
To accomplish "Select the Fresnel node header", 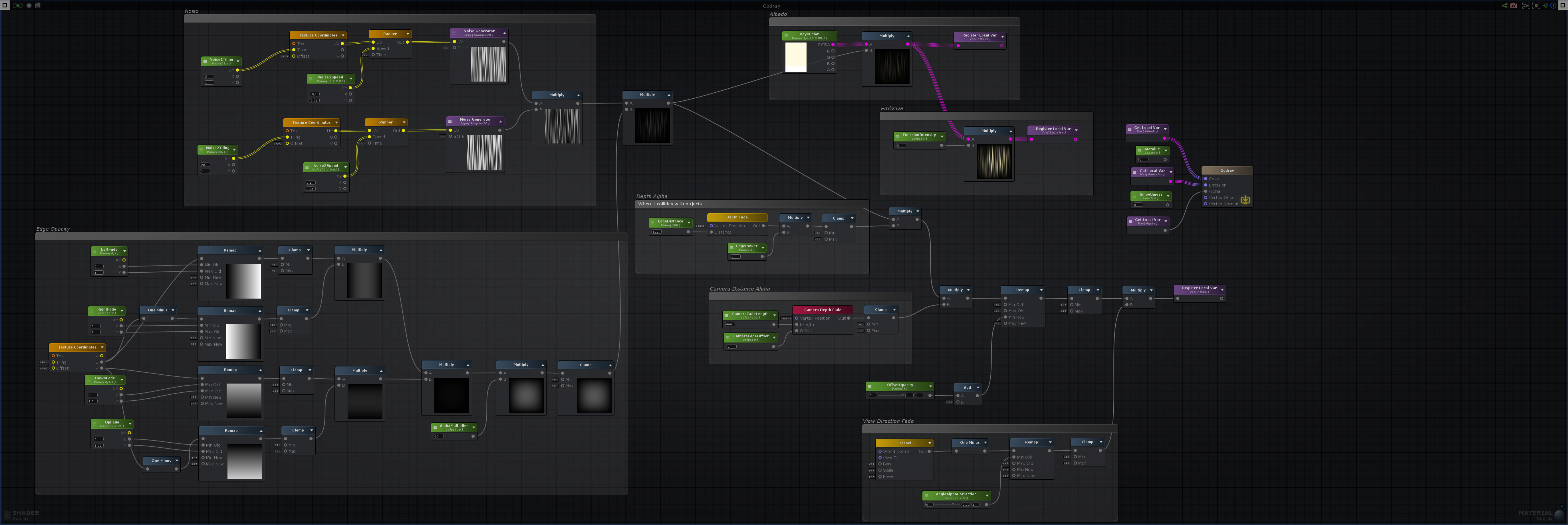I will point(904,443).
